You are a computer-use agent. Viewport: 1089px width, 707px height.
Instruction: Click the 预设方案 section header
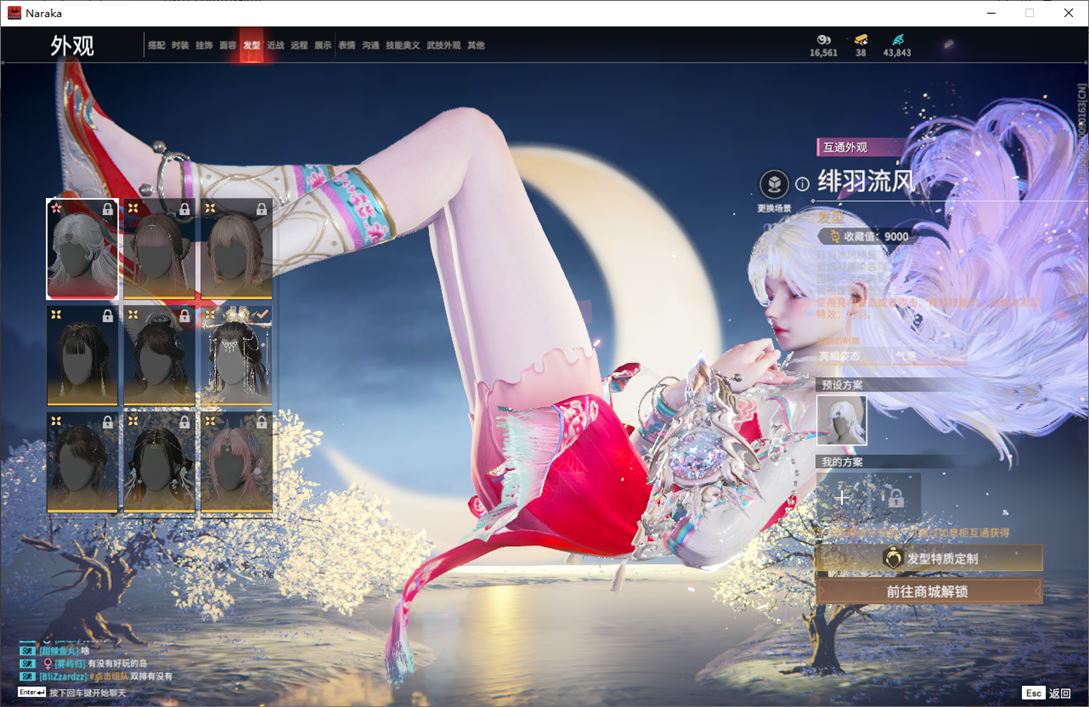(x=842, y=385)
